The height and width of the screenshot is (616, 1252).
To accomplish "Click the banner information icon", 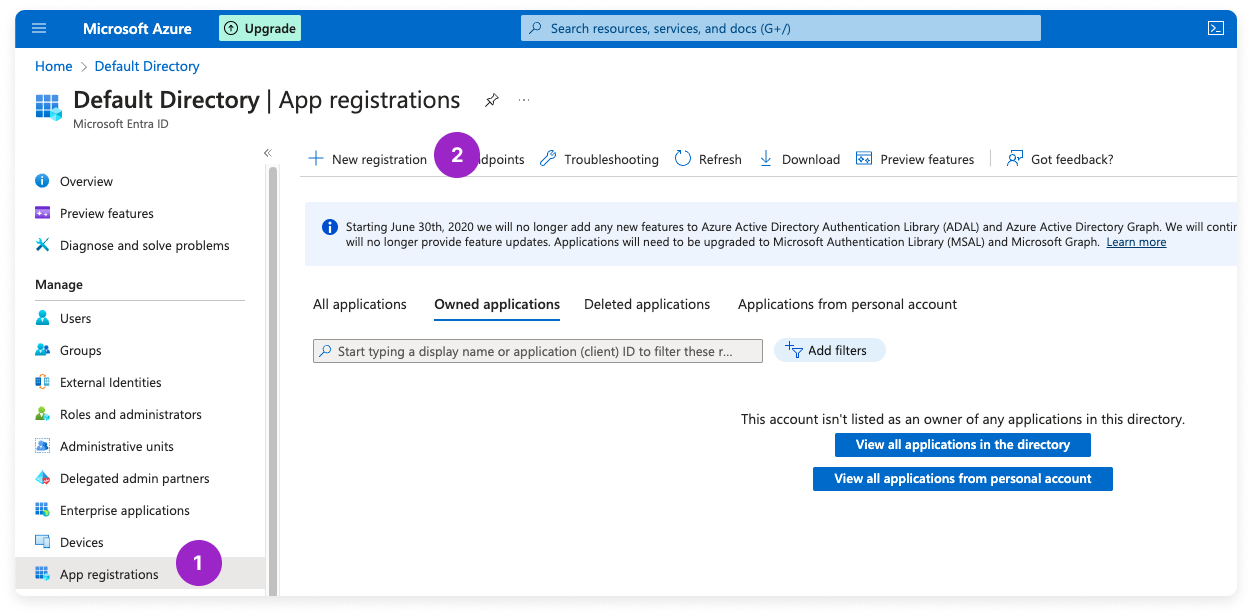I will point(330,227).
